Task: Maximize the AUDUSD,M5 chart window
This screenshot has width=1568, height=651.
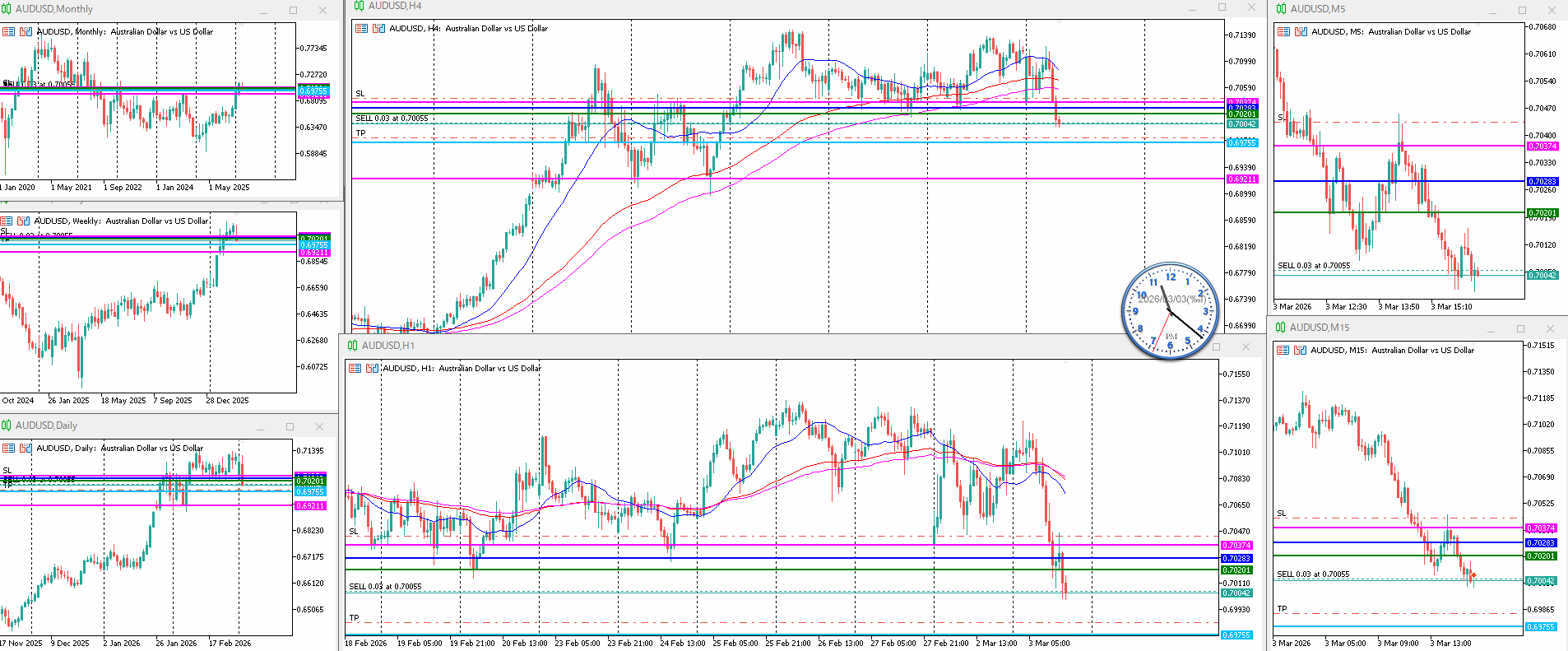Action: [x=1522, y=10]
